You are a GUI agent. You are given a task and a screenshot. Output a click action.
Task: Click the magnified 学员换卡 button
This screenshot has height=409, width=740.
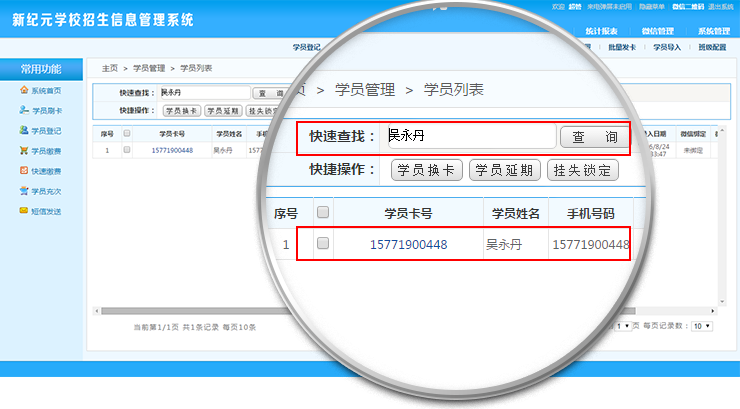(x=427, y=170)
